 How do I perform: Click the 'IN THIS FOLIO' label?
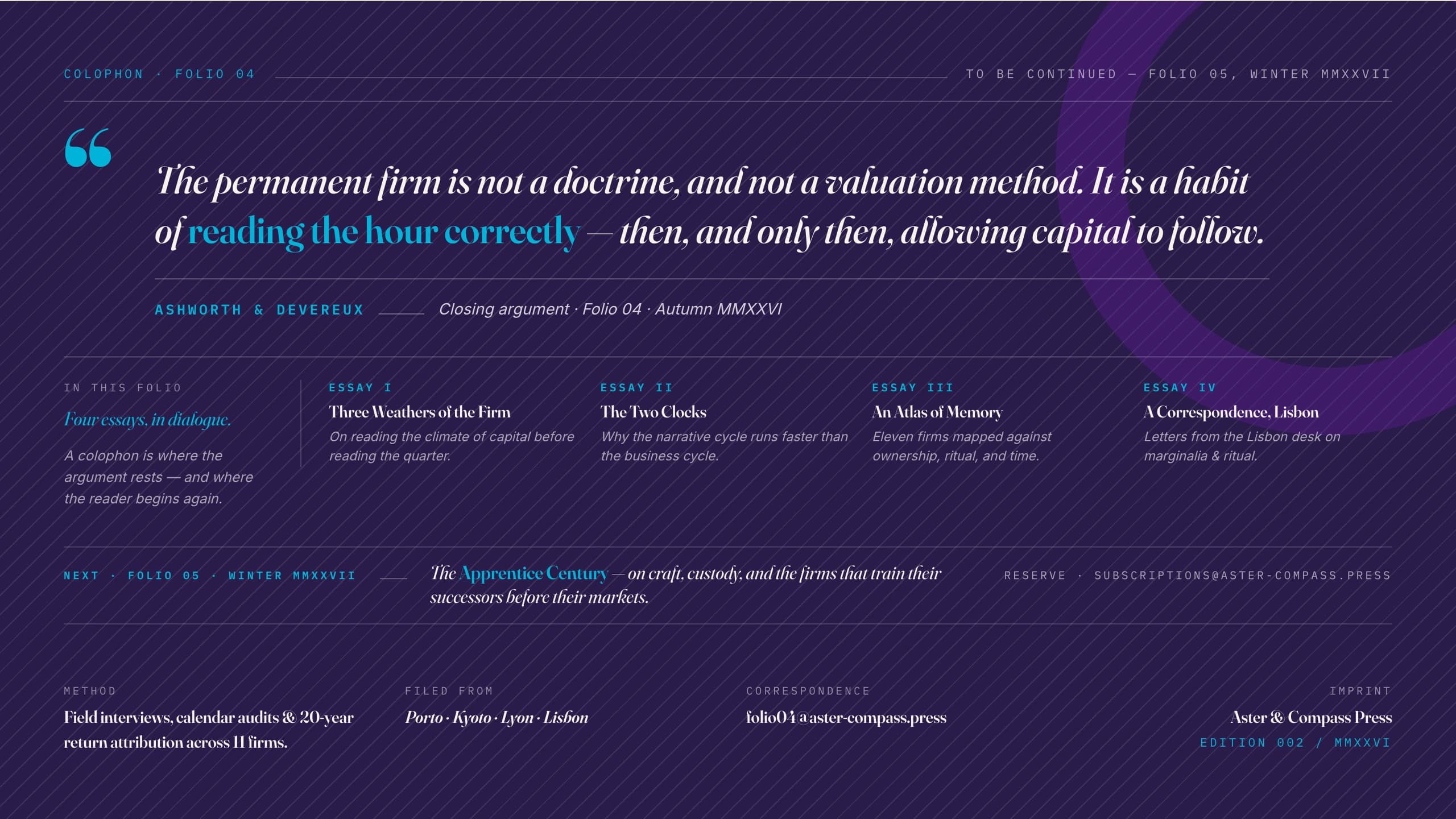coord(122,387)
